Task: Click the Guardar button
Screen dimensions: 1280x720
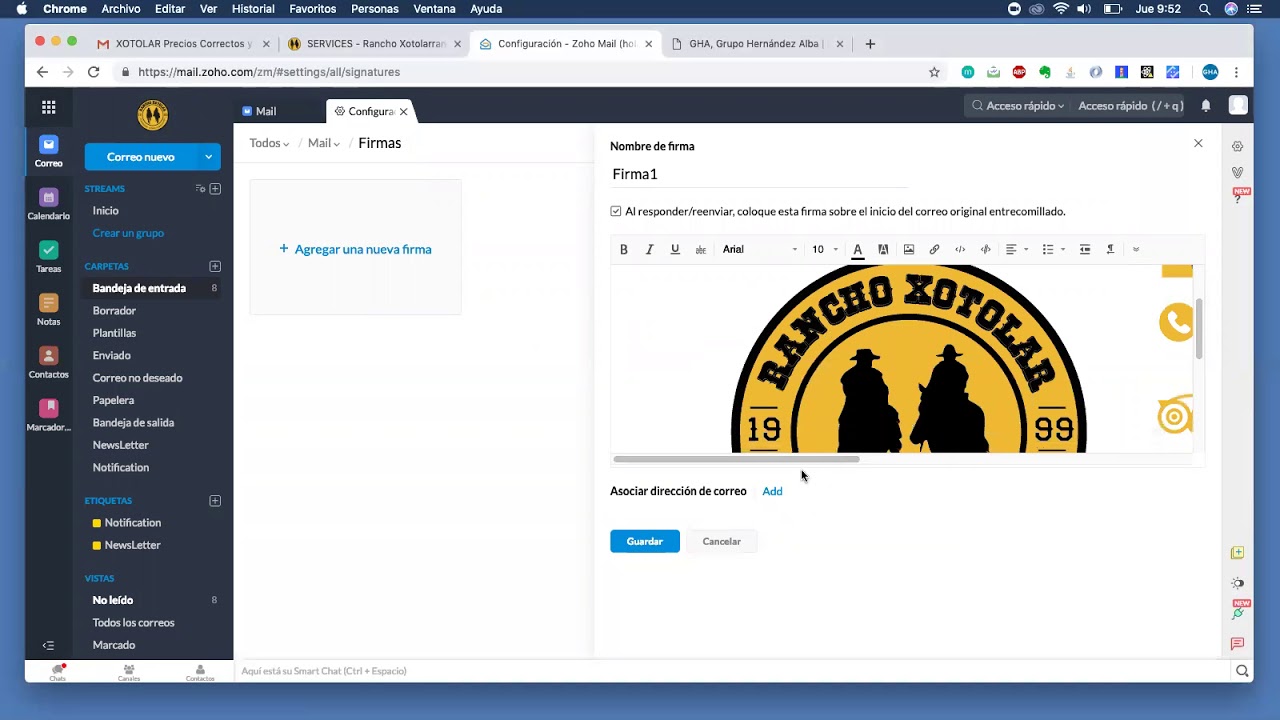Action: point(645,541)
